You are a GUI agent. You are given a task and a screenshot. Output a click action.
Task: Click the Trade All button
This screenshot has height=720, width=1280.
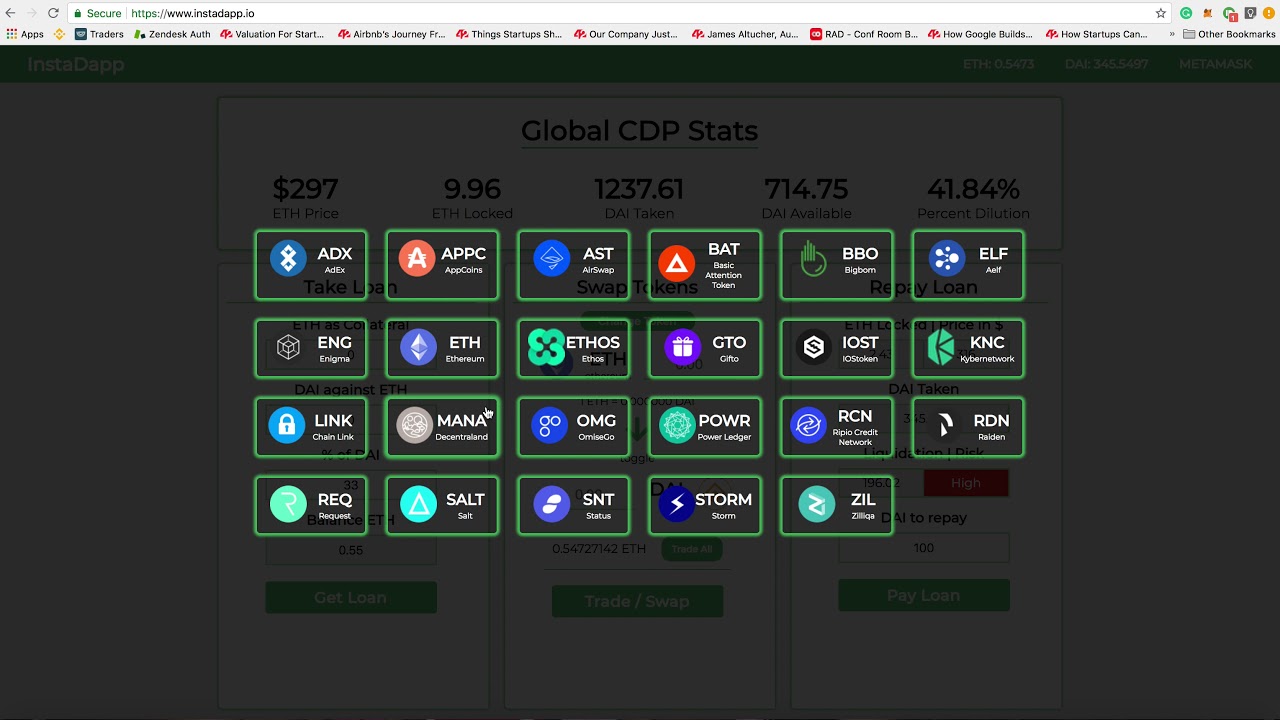pyautogui.click(x=692, y=549)
